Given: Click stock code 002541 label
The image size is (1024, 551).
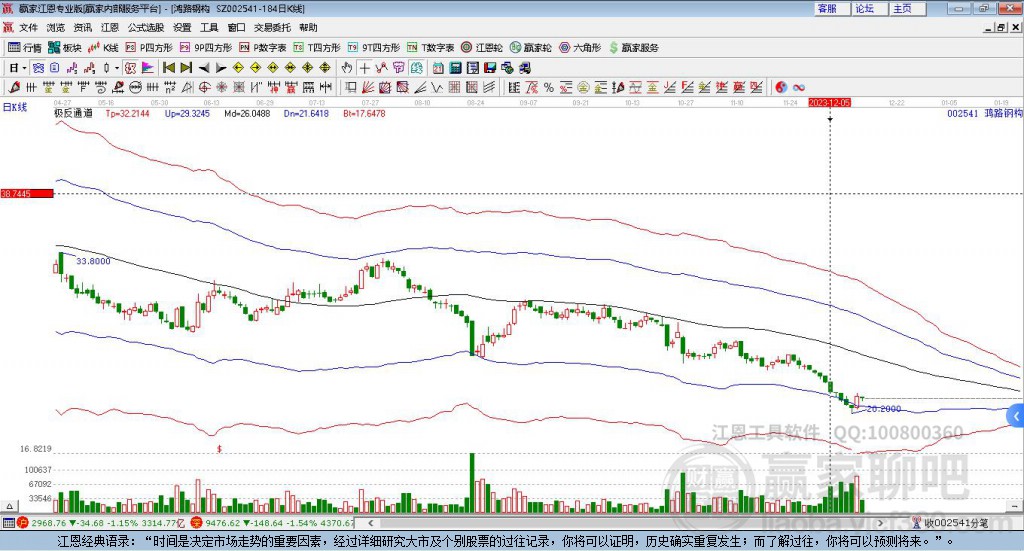Looking at the screenshot, I should coord(963,113).
